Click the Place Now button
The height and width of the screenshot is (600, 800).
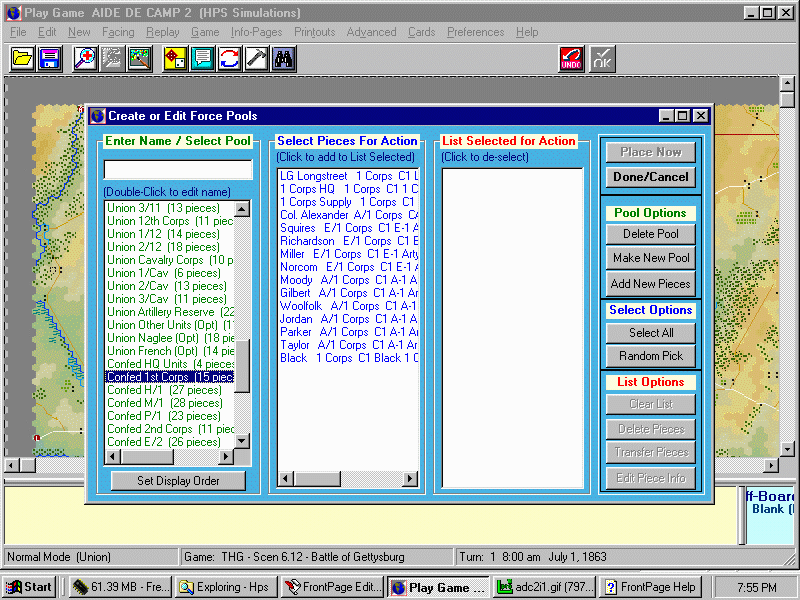(x=651, y=152)
